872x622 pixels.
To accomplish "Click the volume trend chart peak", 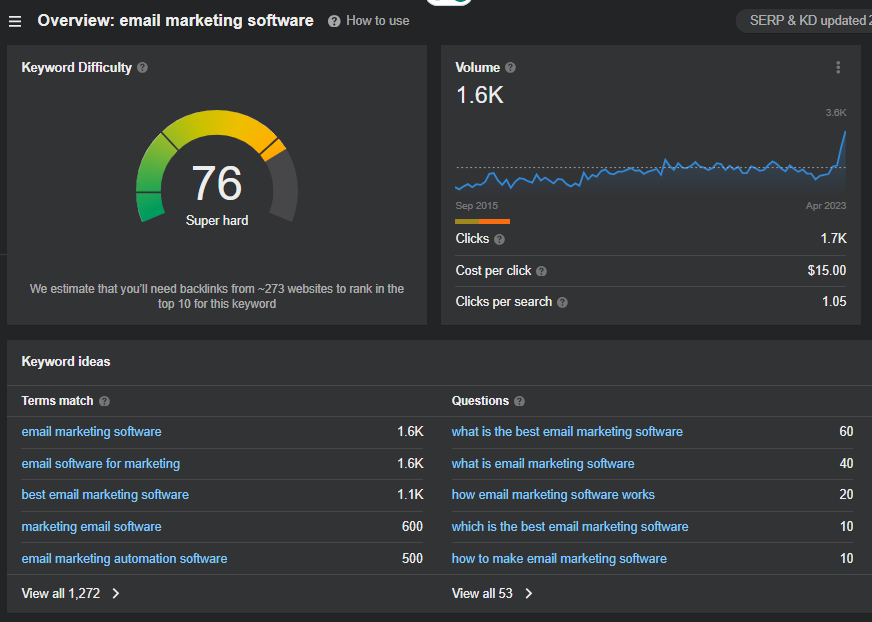I will pos(845,133).
